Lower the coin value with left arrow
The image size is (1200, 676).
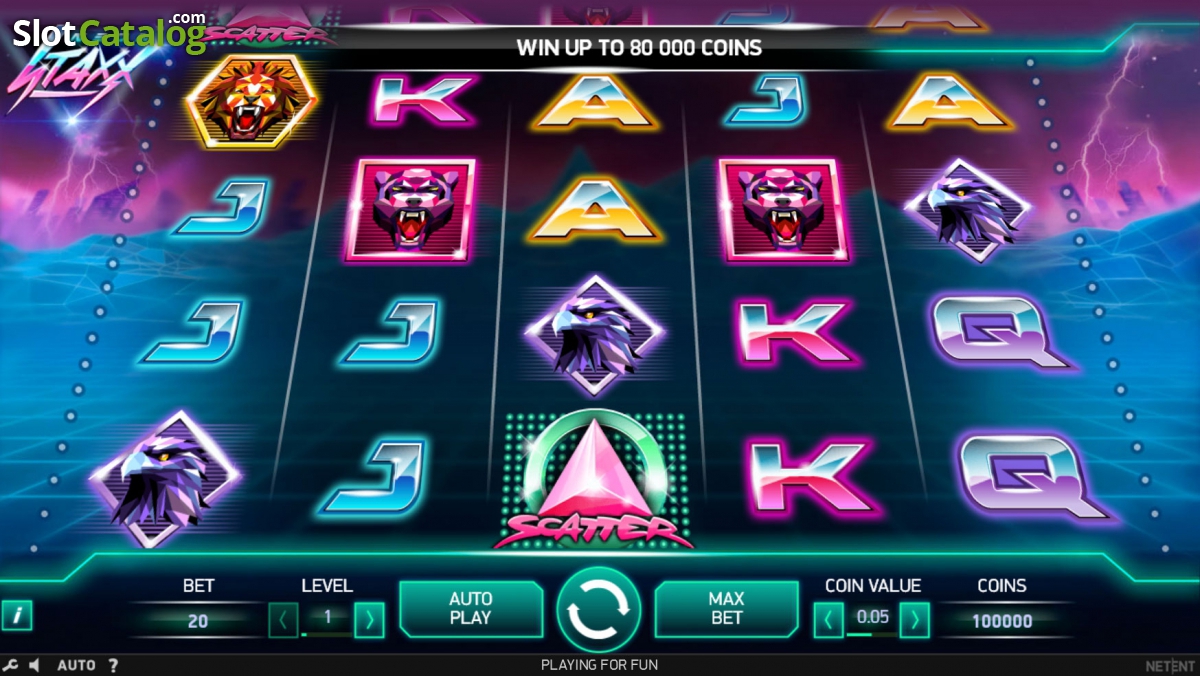(828, 620)
